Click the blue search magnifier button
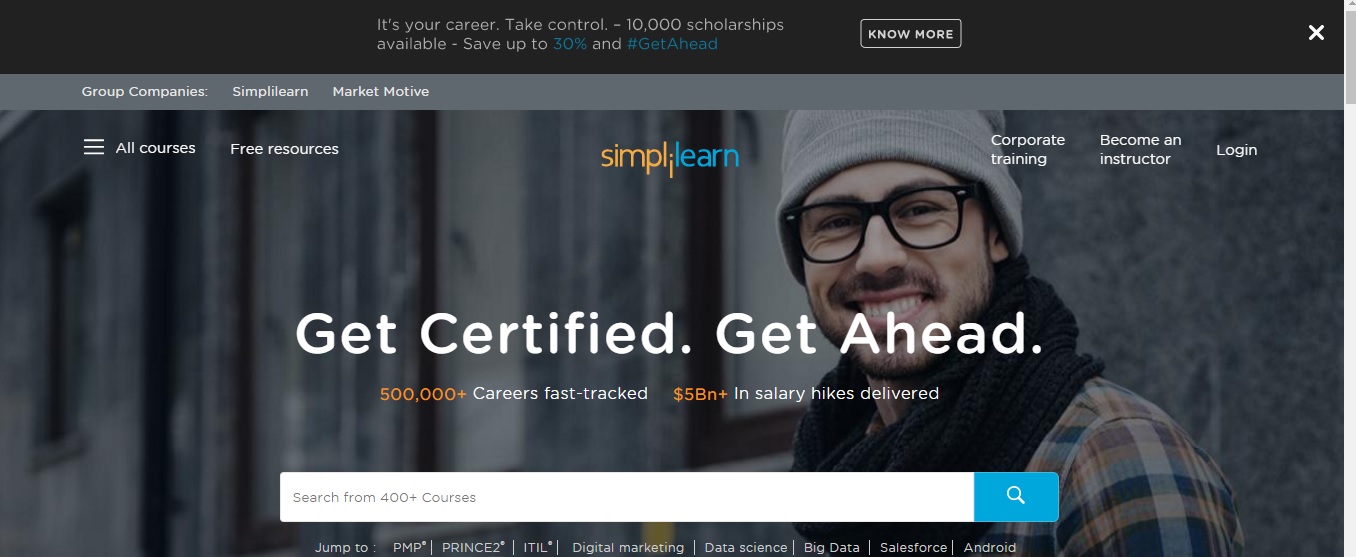This screenshot has height=557, width=1356. pyautogui.click(x=1016, y=497)
